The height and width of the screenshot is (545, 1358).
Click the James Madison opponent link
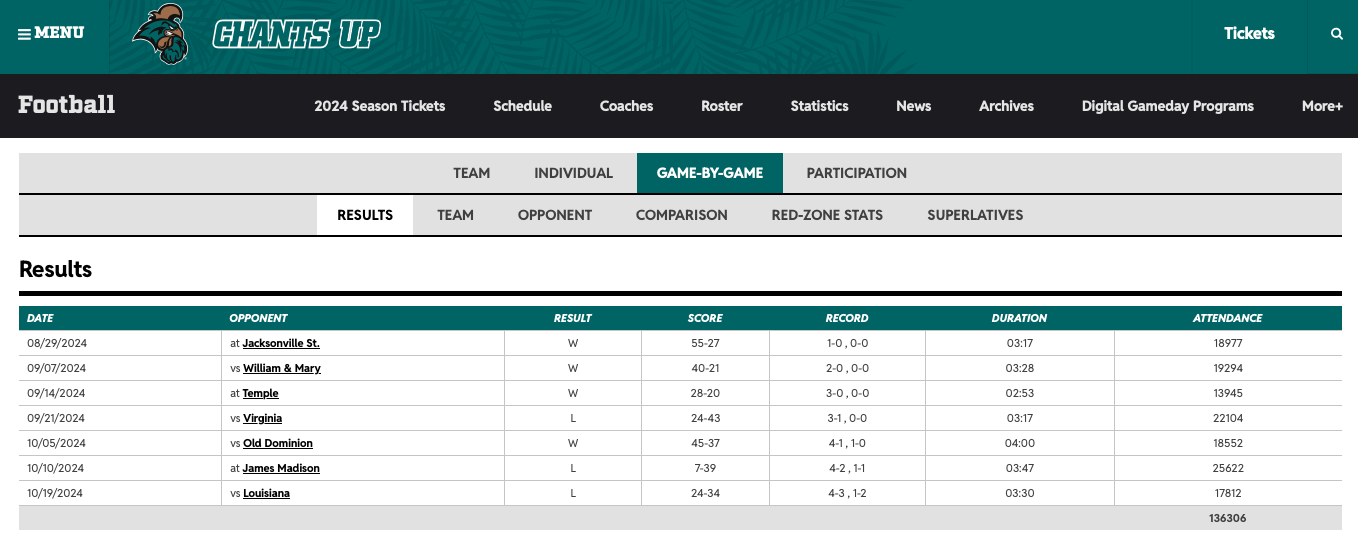281,468
